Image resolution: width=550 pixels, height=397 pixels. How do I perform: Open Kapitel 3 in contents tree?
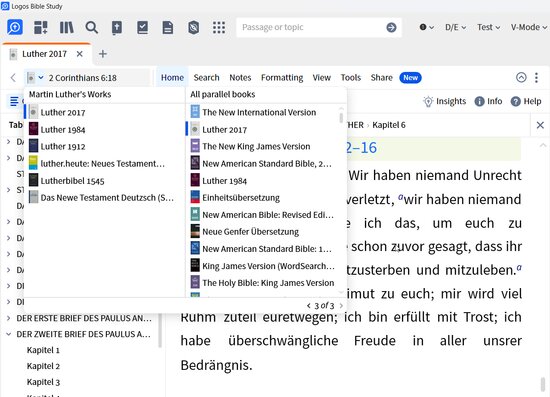coord(43,382)
